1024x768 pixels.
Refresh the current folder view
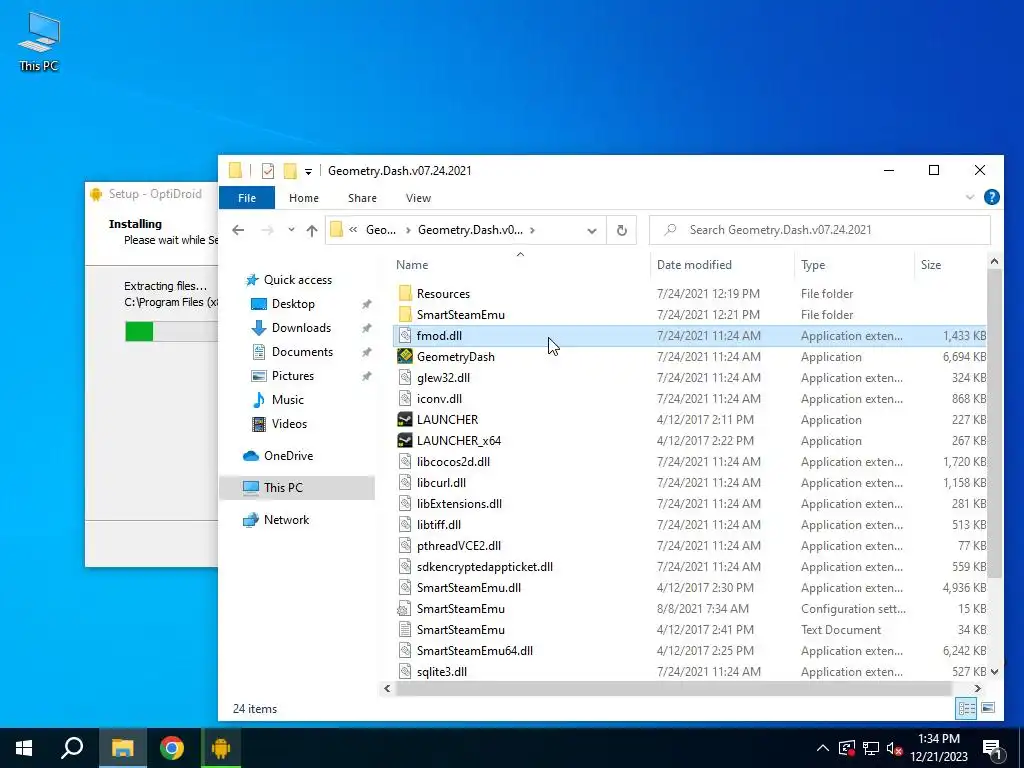coord(622,230)
